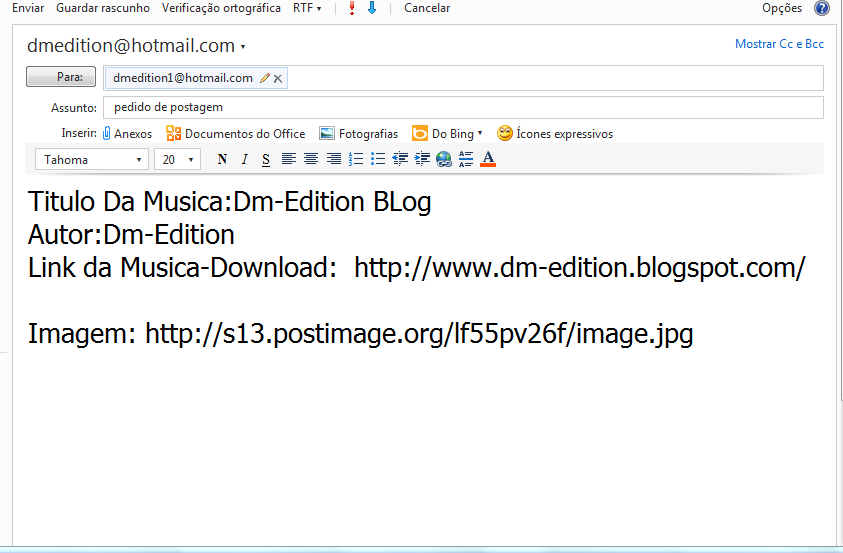Edit recipient dmedition1@hotmail.com with pencil icon
Image resolution: width=843 pixels, height=553 pixels.
[x=264, y=78]
